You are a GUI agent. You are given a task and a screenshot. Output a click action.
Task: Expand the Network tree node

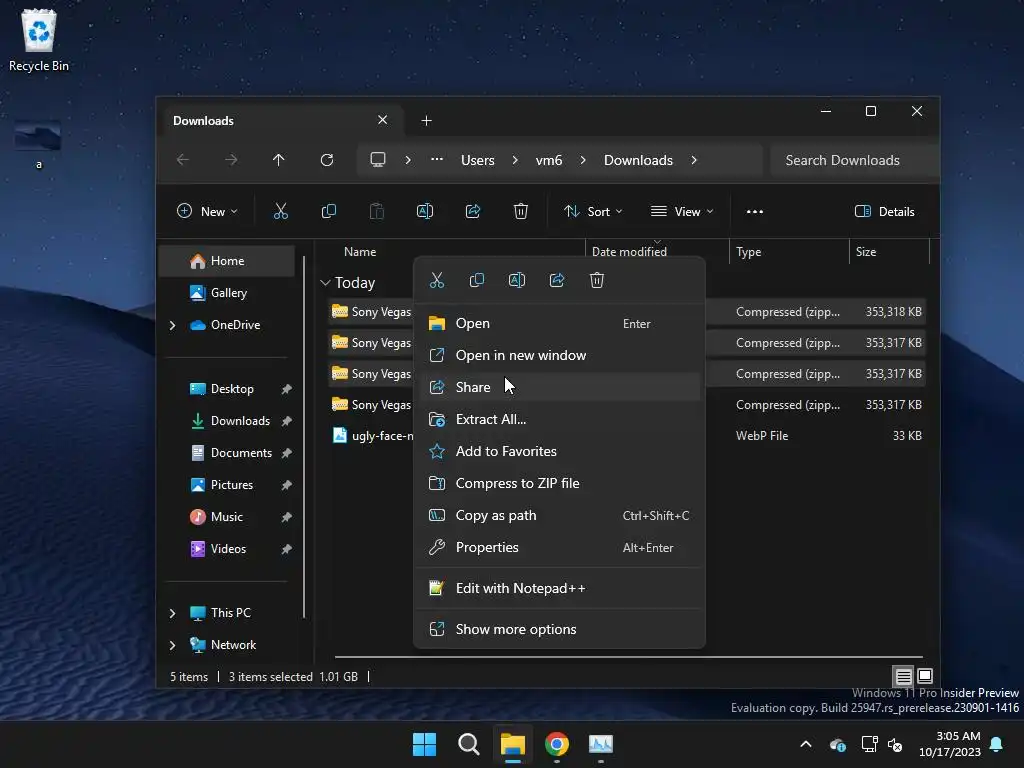tap(172, 645)
